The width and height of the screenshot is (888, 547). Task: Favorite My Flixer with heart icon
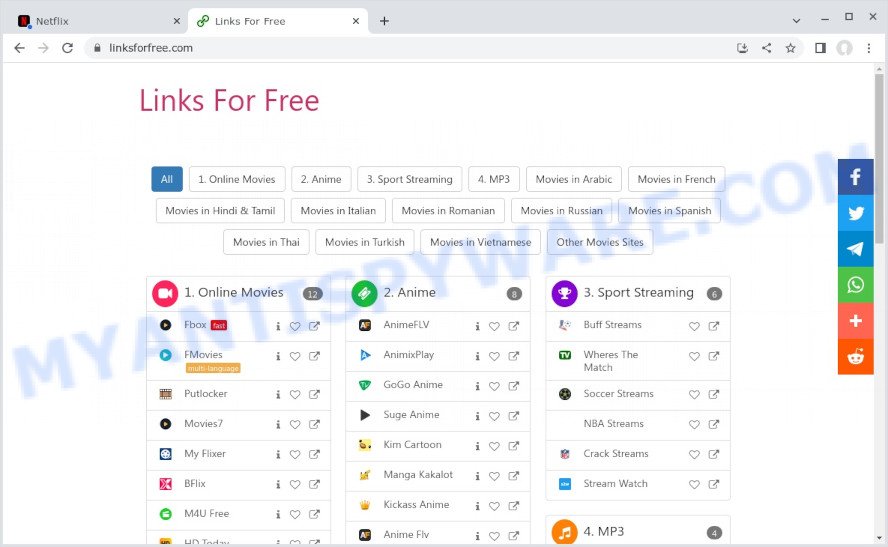(x=295, y=455)
